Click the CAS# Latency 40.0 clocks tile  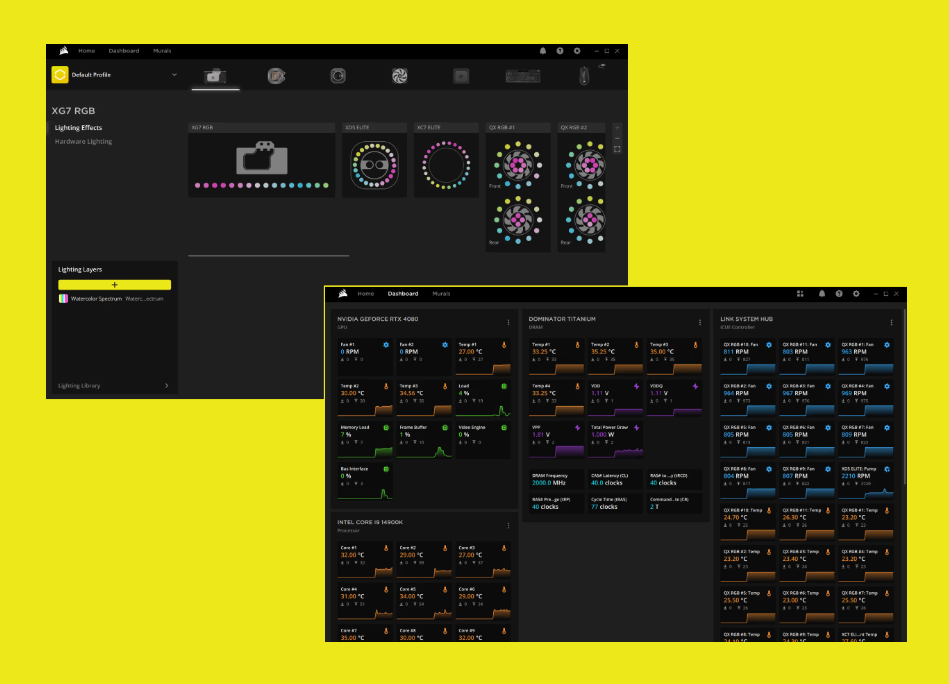click(x=616, y=479)
